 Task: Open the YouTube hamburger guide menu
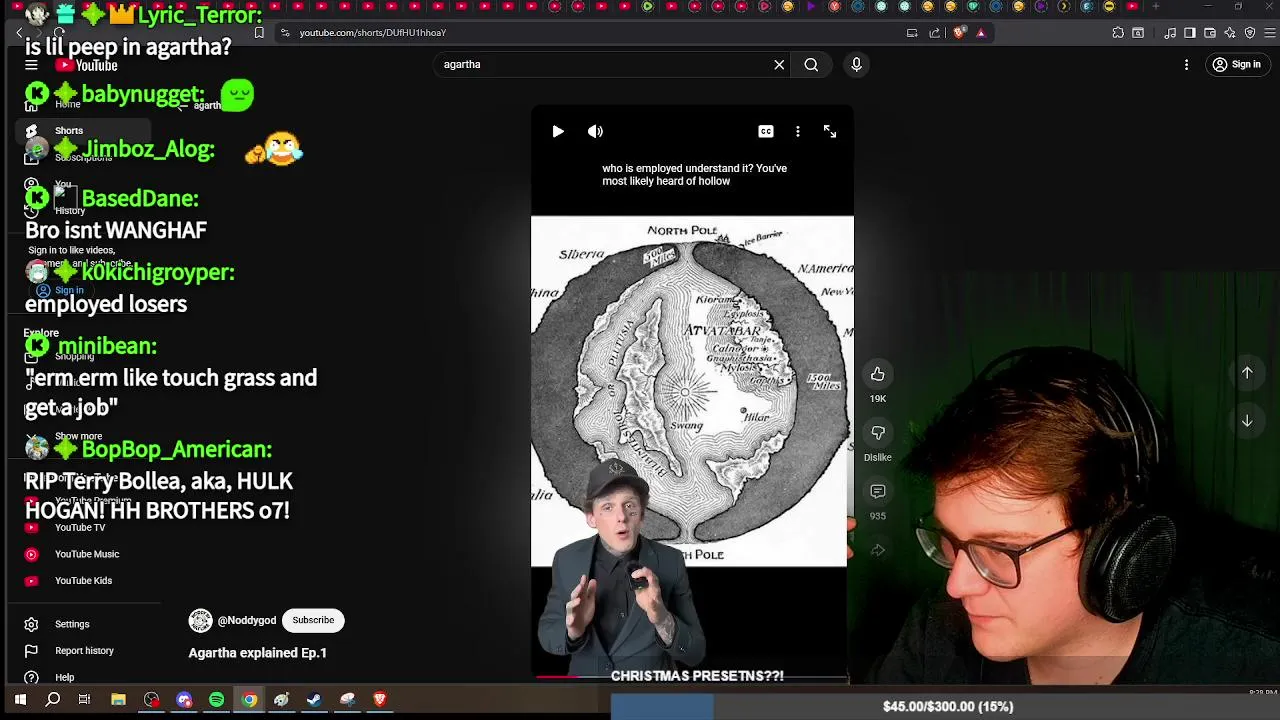click(x=31, y=65)
